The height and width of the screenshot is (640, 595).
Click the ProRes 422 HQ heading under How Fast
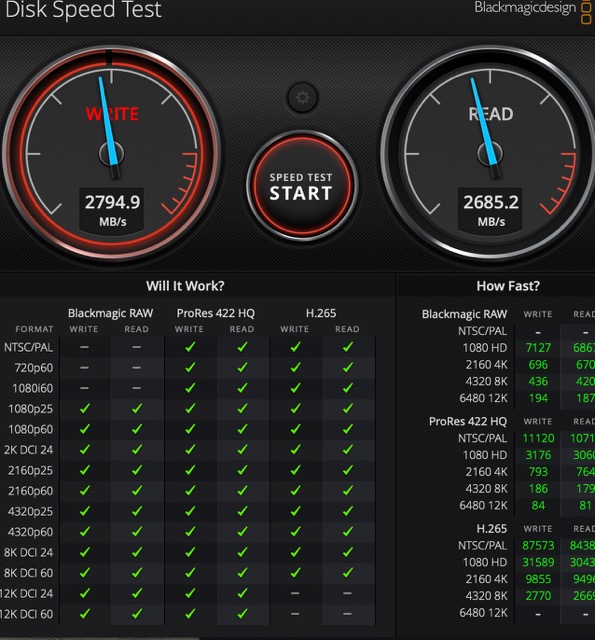tap(468, 421)
